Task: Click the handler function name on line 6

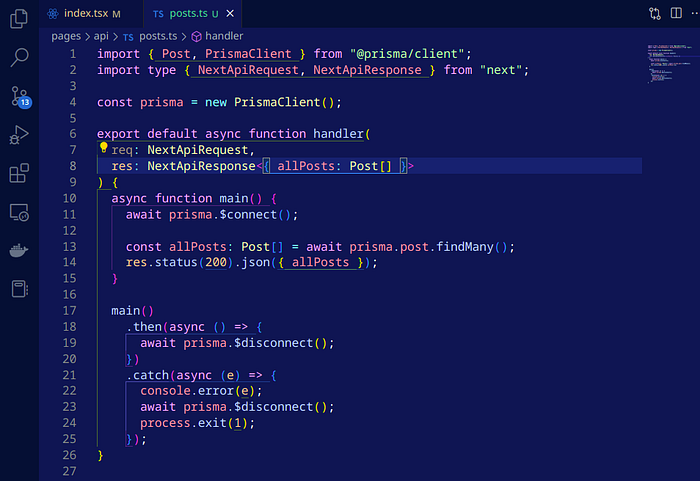Action: tap(338, 134)
